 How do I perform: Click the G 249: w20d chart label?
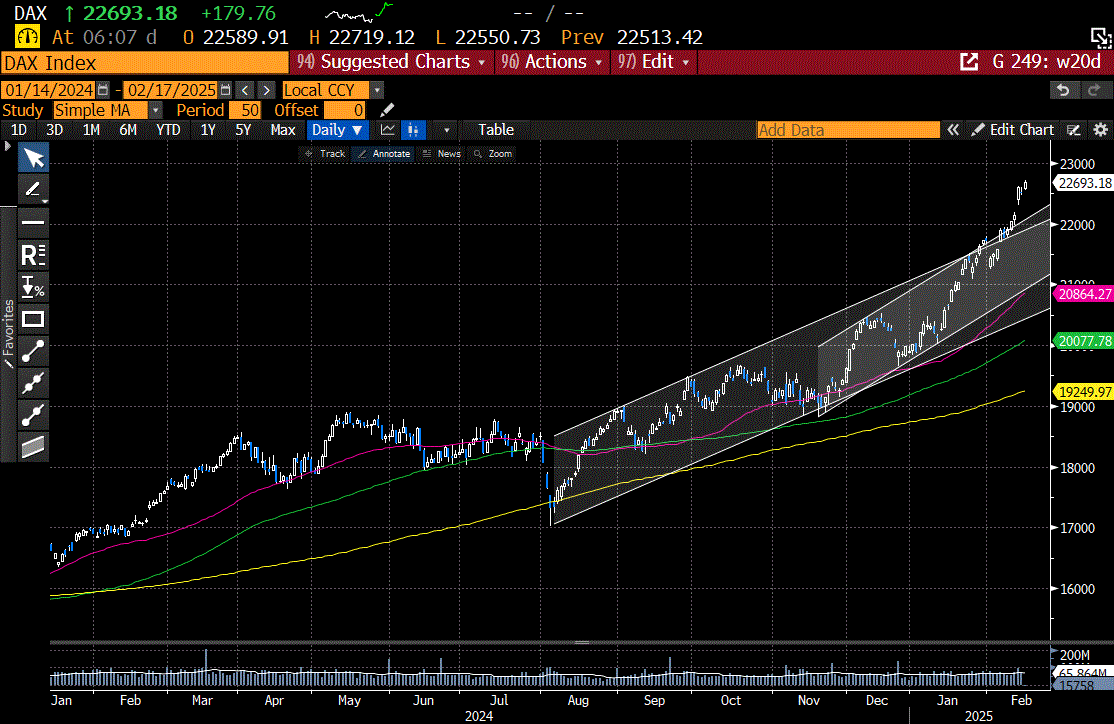[1046, 62]
